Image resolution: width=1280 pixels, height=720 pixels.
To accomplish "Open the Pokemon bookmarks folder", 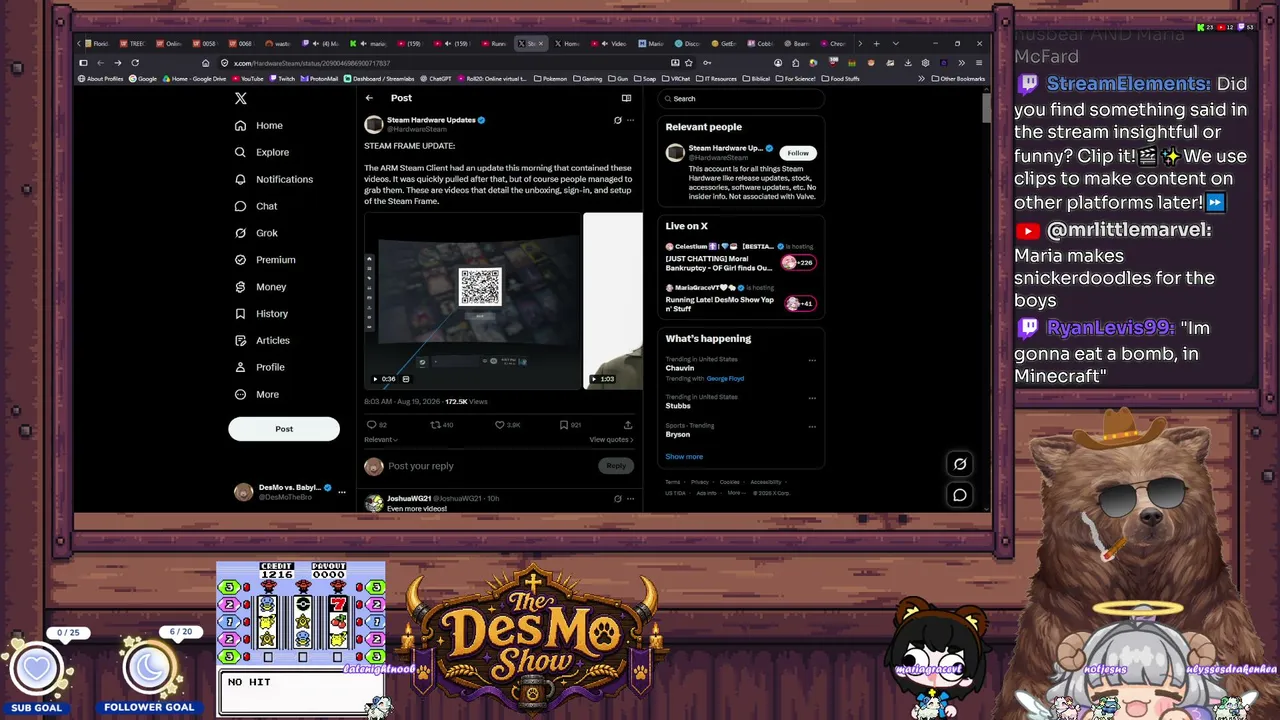I will 551,79.
